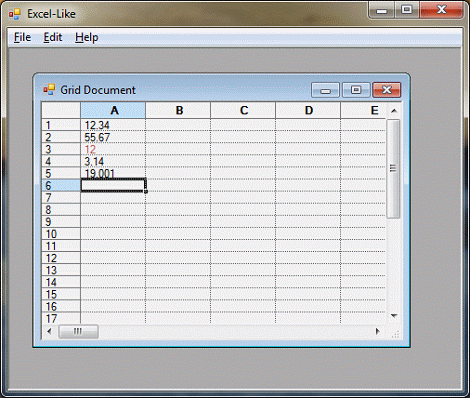Image resolution: width=470 pixels, height=398 pixels.
Task: Open the File menu
Action: click(x=22, y=37)
